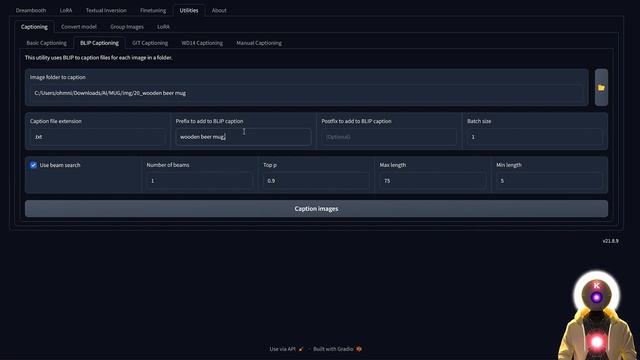Click the Caption file extension field
Viewport: 640px width, 360px height.
click(x=97, y=137)
